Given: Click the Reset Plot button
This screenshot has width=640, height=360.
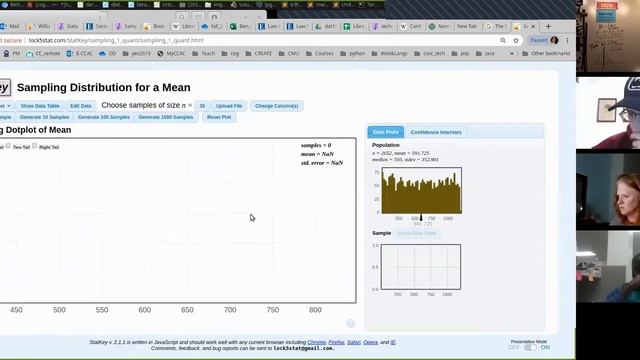Looking at the screenshot, I should click(219, 117).
